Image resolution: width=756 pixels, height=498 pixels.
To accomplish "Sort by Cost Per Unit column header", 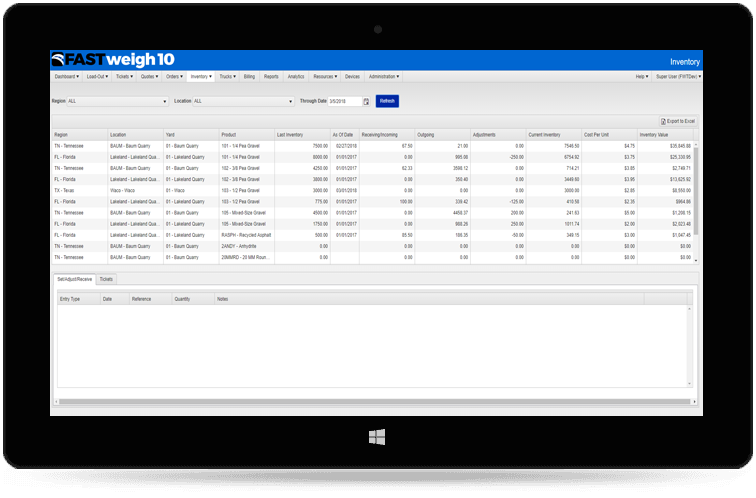I will pyautogui.click(x=609, y=135).
